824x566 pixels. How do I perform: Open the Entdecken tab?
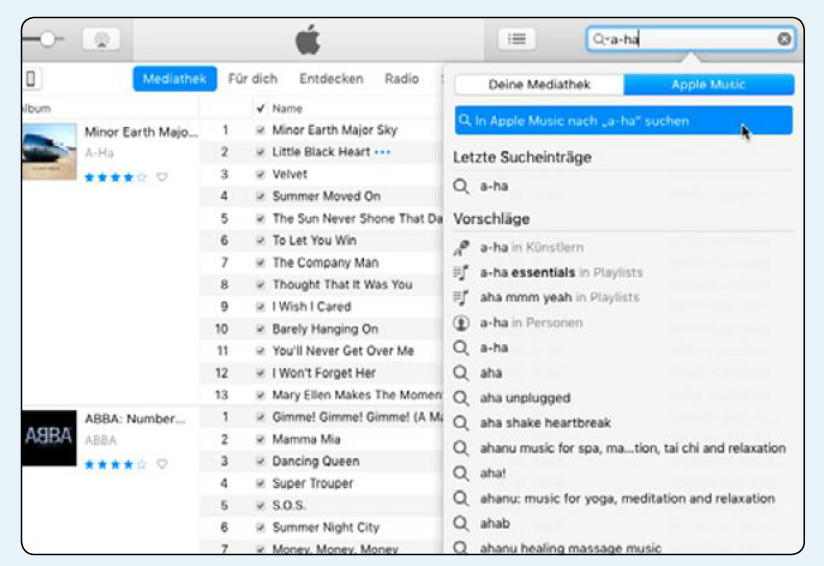[x=331, y=79]
